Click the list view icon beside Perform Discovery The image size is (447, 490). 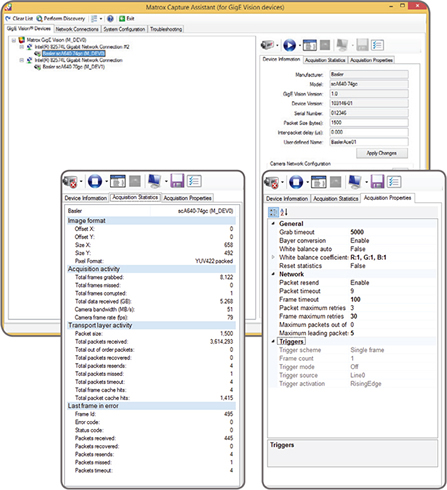tap(94, 19)
